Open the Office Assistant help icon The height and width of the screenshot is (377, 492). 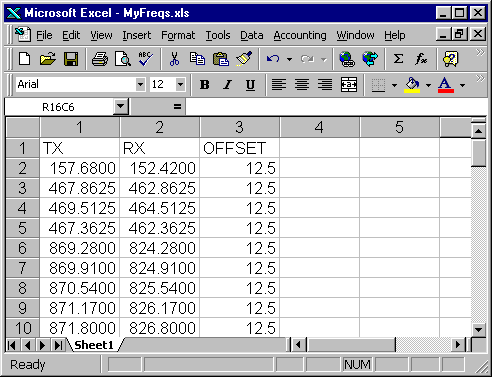tap(451, 60)
